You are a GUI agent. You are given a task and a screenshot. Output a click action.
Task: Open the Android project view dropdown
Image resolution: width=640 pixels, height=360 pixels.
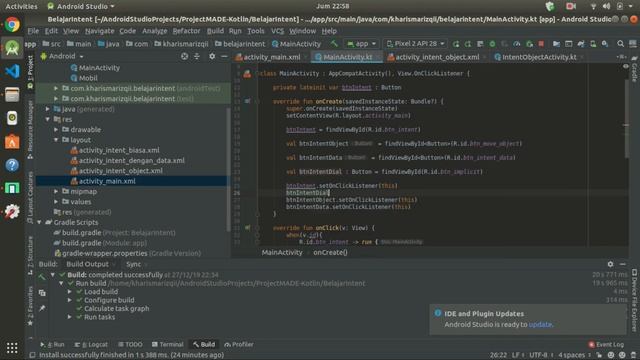62,56
